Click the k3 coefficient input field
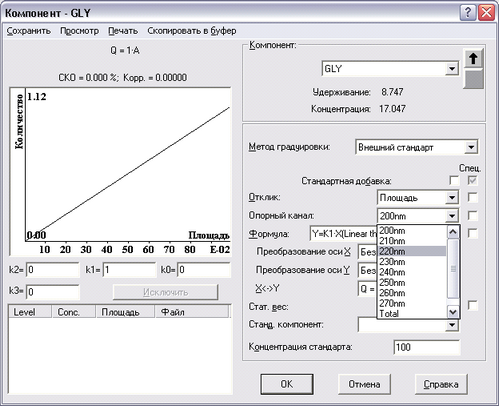Viewport: 499px width, 406px height. point(53,292)
